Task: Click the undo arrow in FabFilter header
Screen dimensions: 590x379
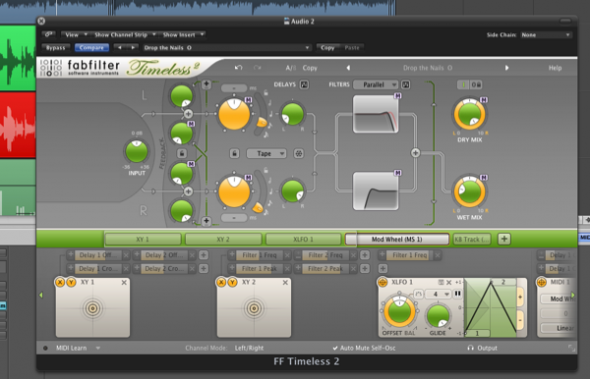Action: [238, 68]
